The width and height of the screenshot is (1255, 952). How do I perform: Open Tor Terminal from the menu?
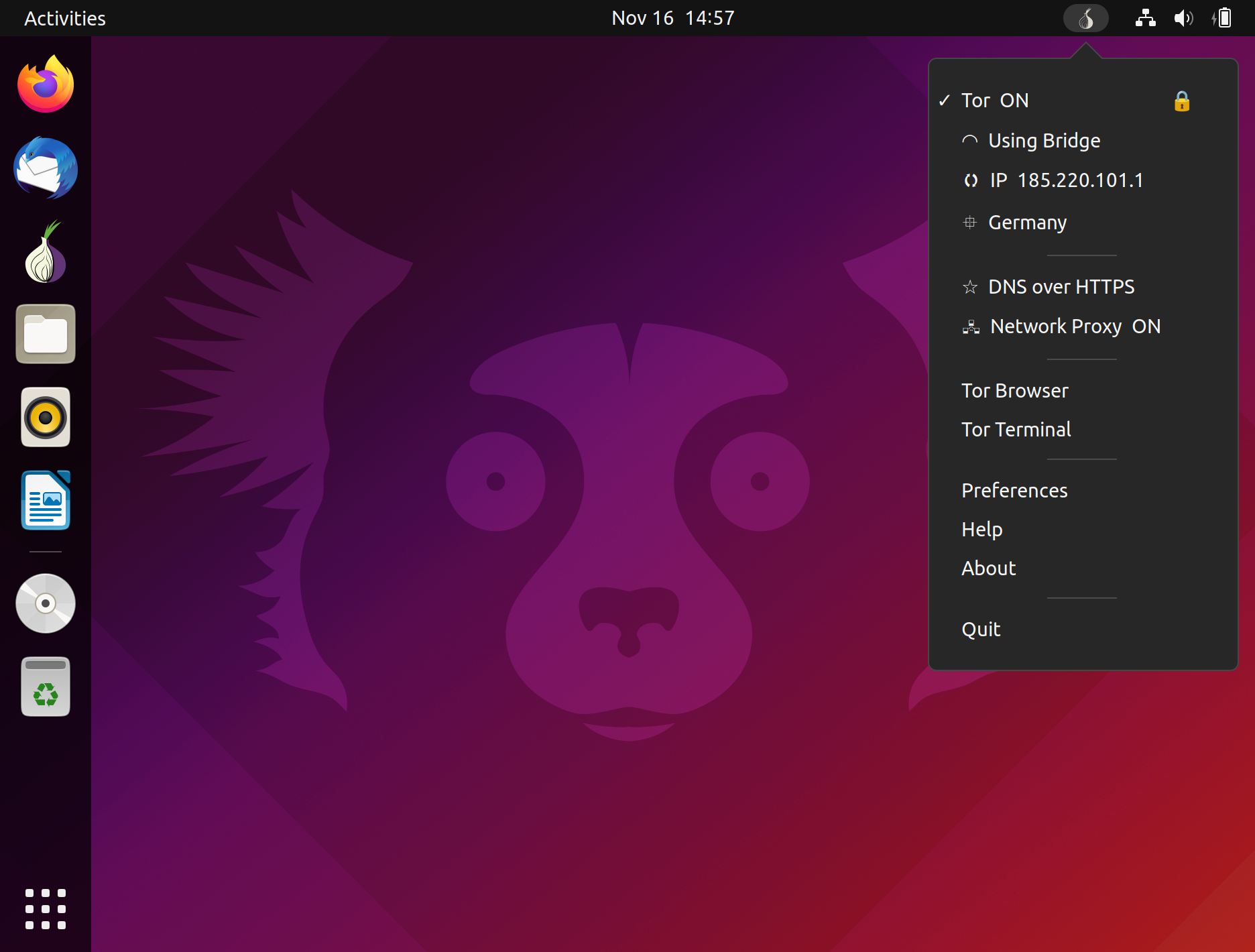[x=1083, y=430]
